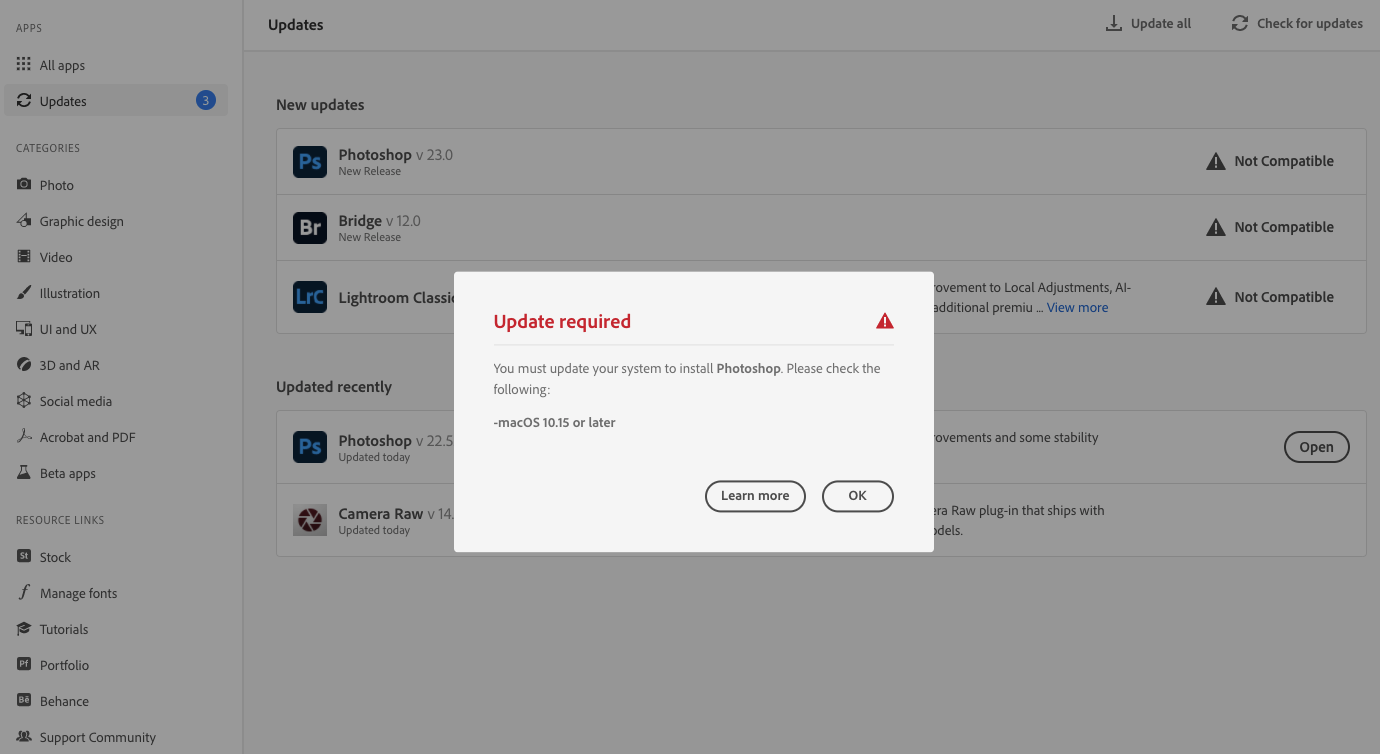Click the Updates page title
This screenshot has height=754, width=1380.
(296, 24)
